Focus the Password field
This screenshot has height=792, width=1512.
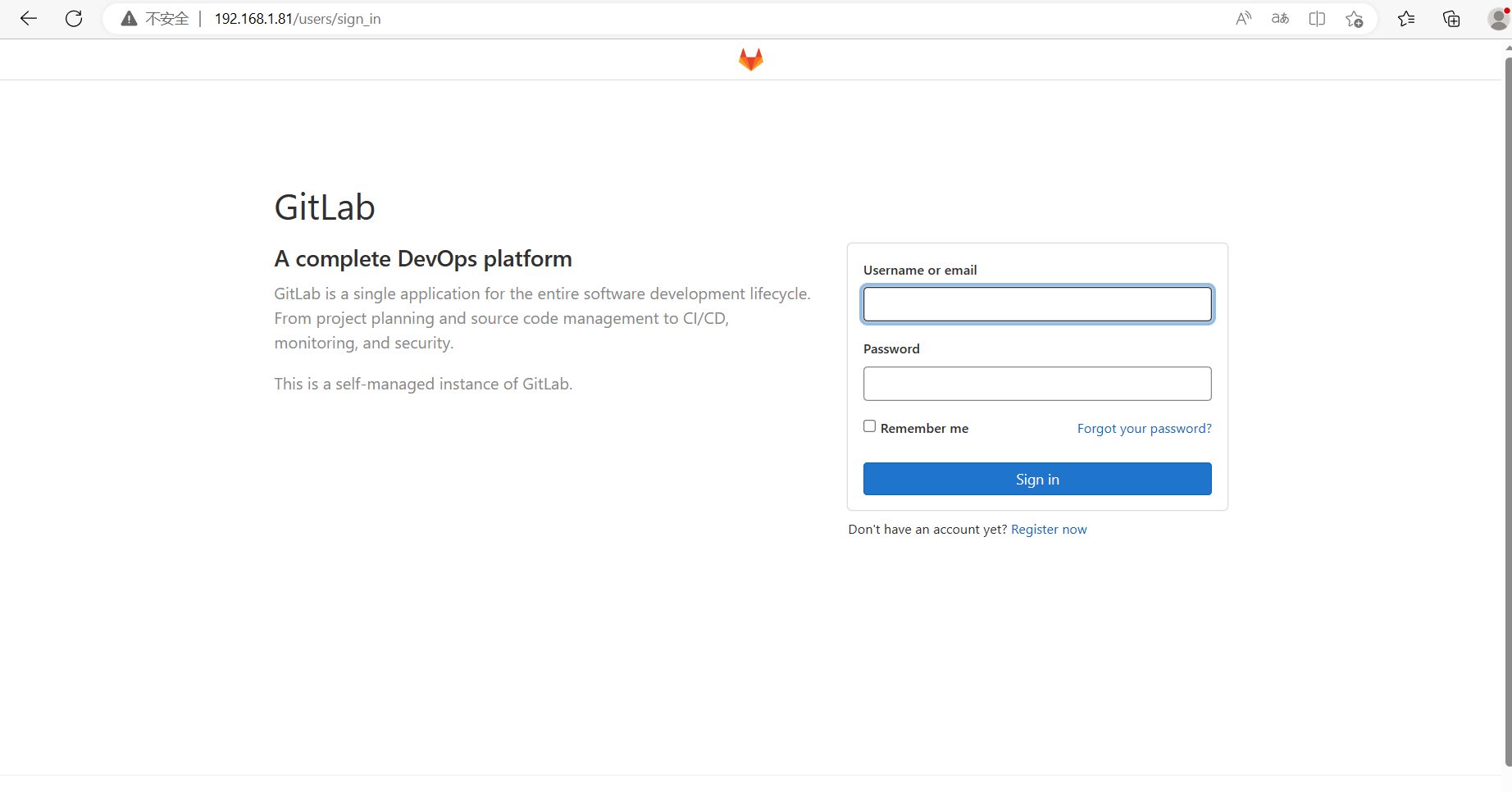tap(1037, 384)
